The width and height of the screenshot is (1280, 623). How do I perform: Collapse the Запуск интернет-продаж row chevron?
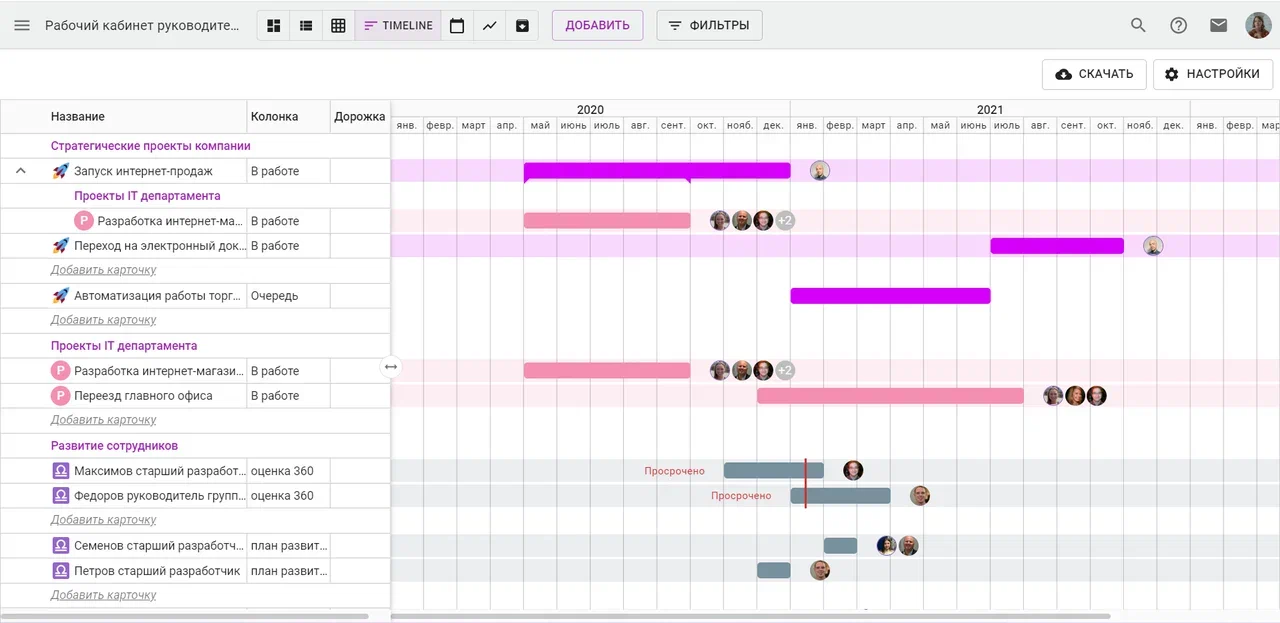pos(21,171)
